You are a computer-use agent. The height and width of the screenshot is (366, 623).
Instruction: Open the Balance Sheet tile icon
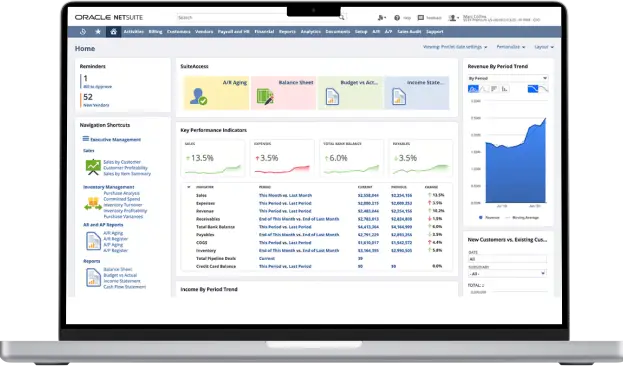pyautogui.click(x=265, y=97)
